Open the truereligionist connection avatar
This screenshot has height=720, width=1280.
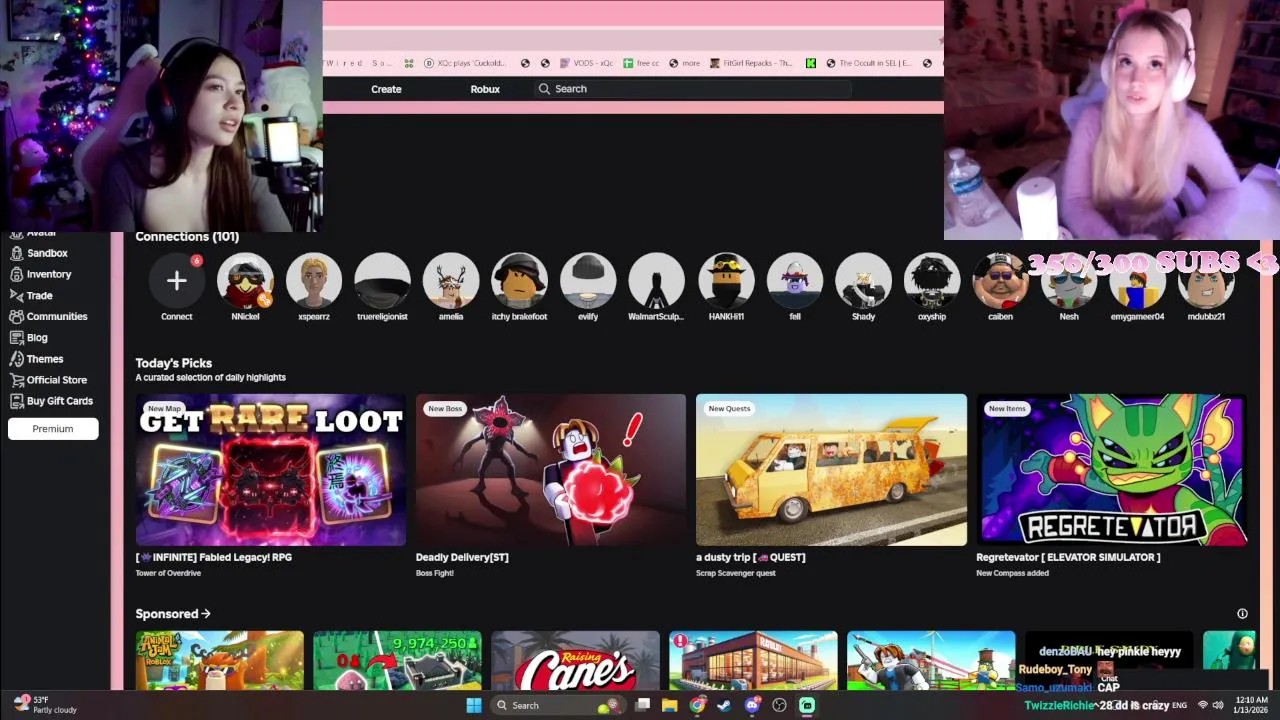pyautogui.click(x=382, y=281)
